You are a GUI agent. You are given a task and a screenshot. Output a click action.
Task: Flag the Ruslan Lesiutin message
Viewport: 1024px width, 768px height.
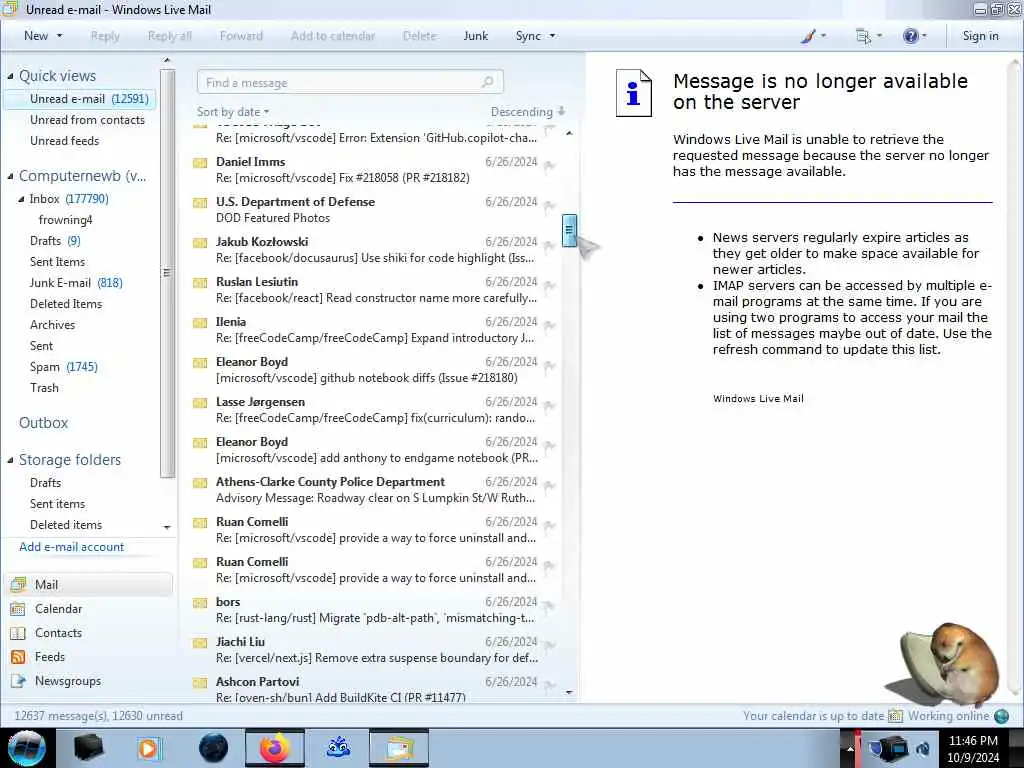tap(549, 285)
